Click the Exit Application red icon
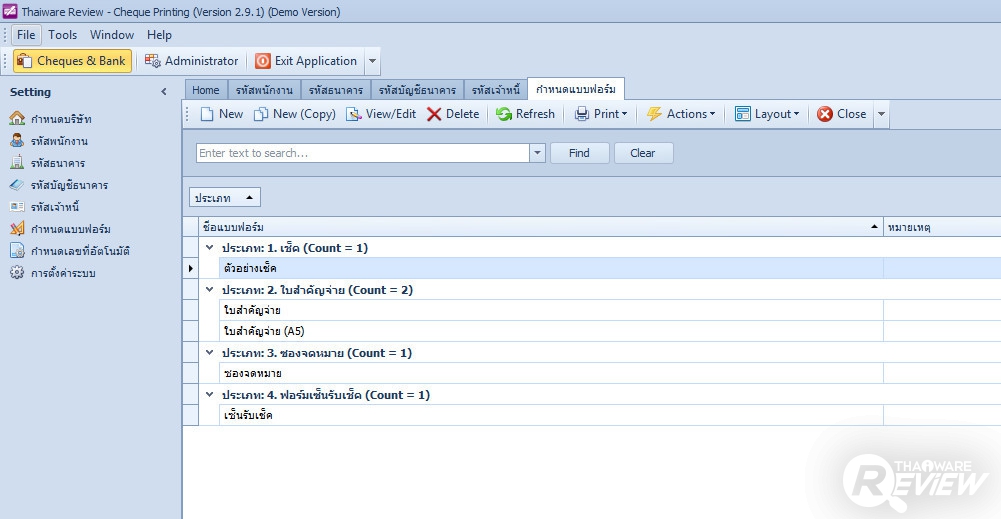This screenshot has height=519, width=1001. pyautogui.click(x=263, y=61)
